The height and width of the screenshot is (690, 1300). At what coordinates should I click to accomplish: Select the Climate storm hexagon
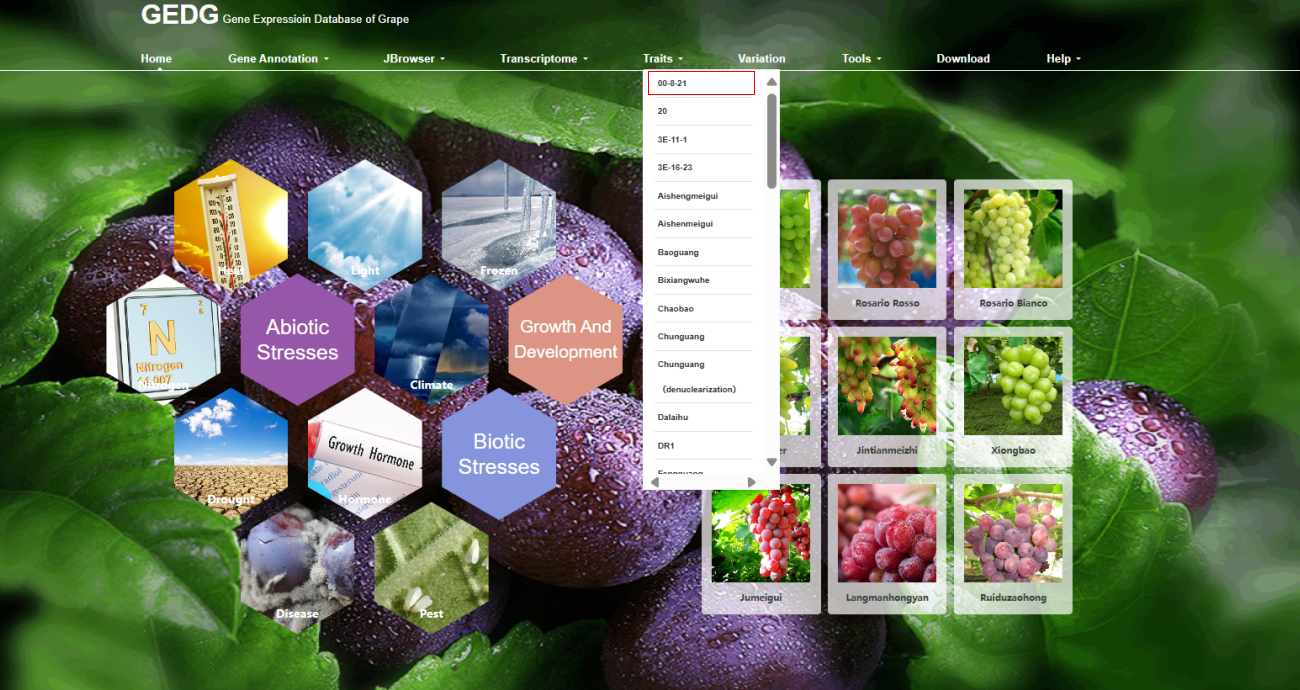(x=431, y=340)
